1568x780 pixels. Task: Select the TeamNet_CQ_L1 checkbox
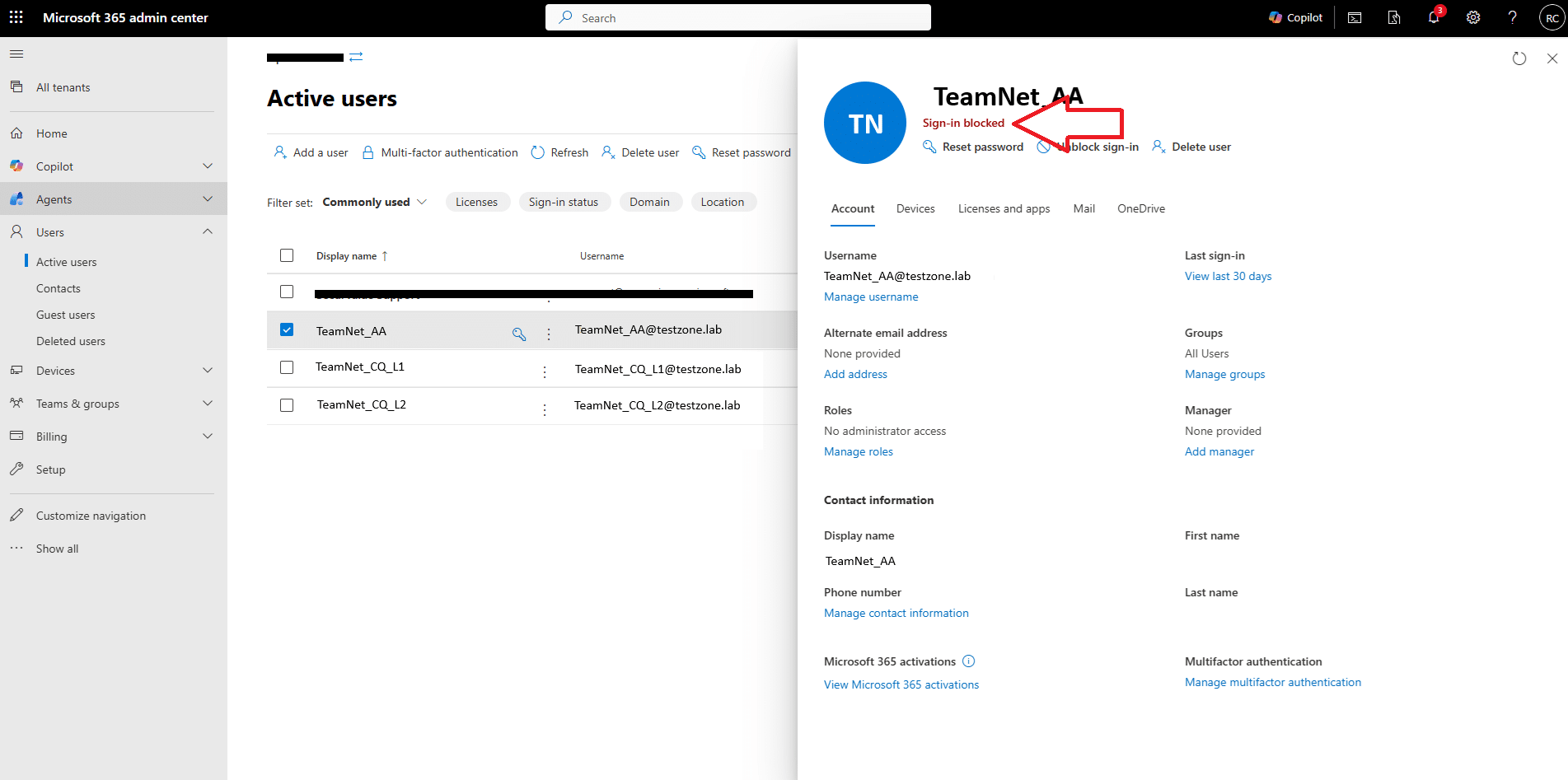[287, 367]
